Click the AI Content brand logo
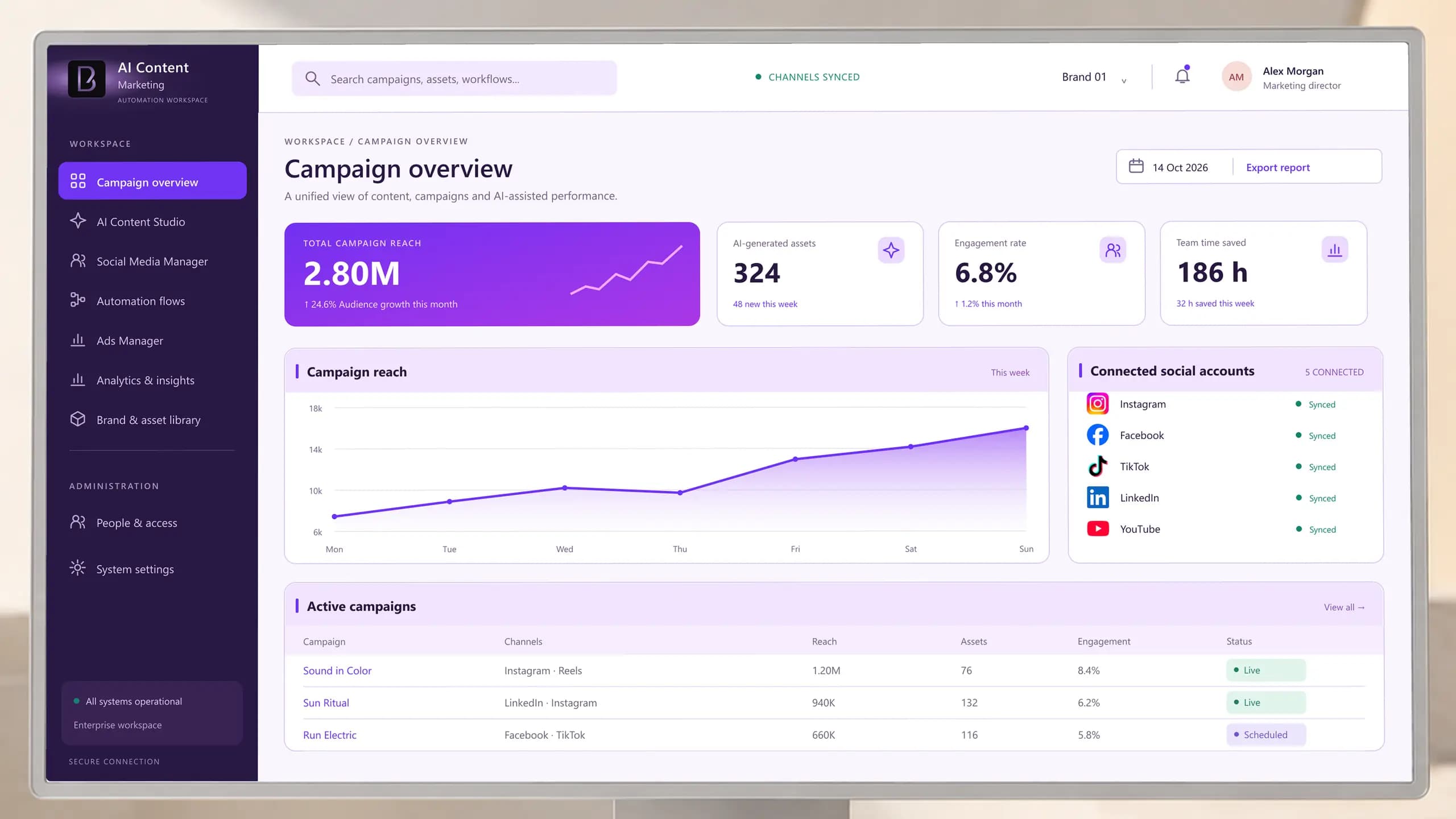The width and height of the screenshot is (1456, 819). pos(86,78)
